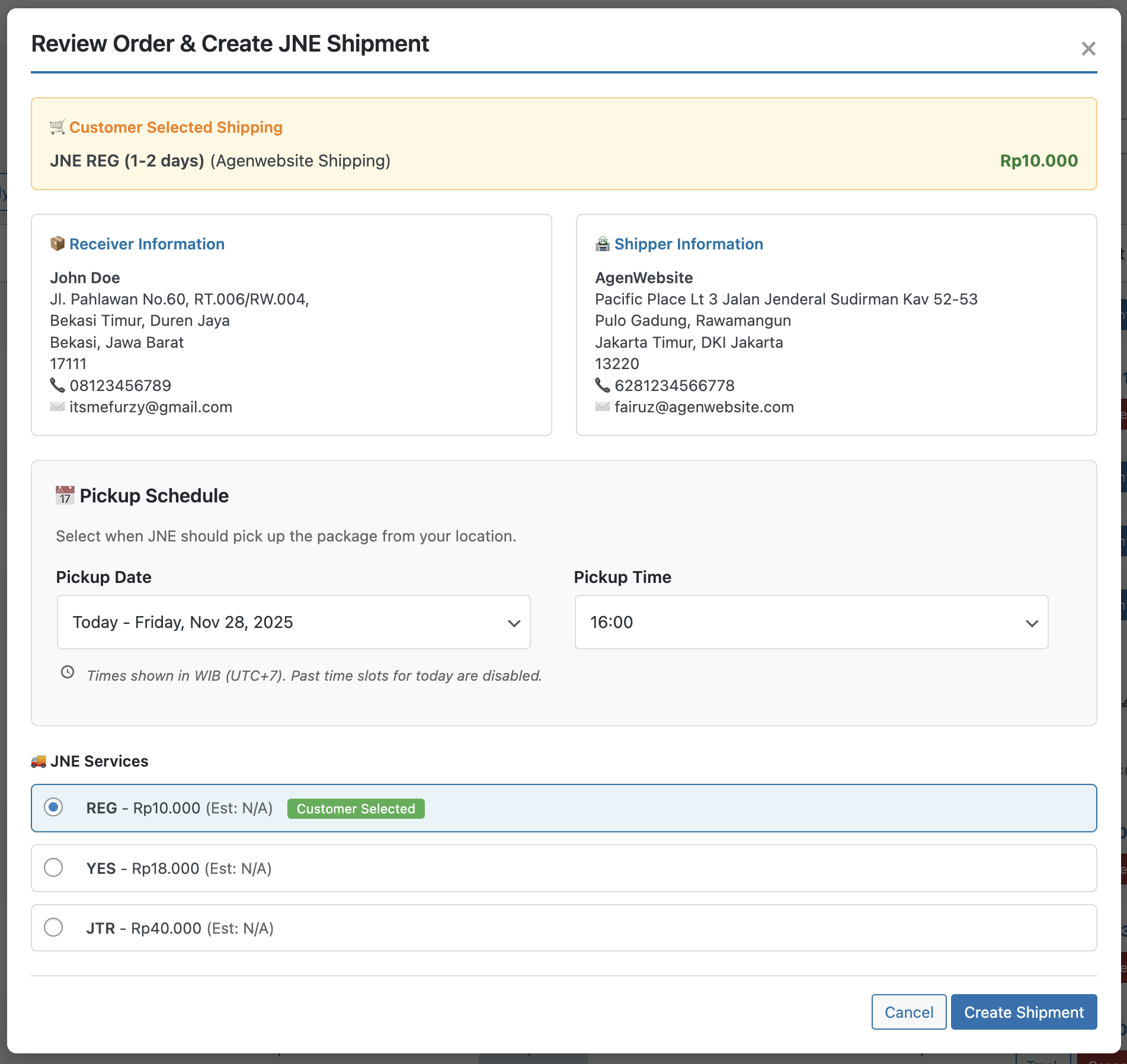Open the Pickup Time dropdown
Image resolution: width=1127 pixels, height=1064 pixels.
811,622
